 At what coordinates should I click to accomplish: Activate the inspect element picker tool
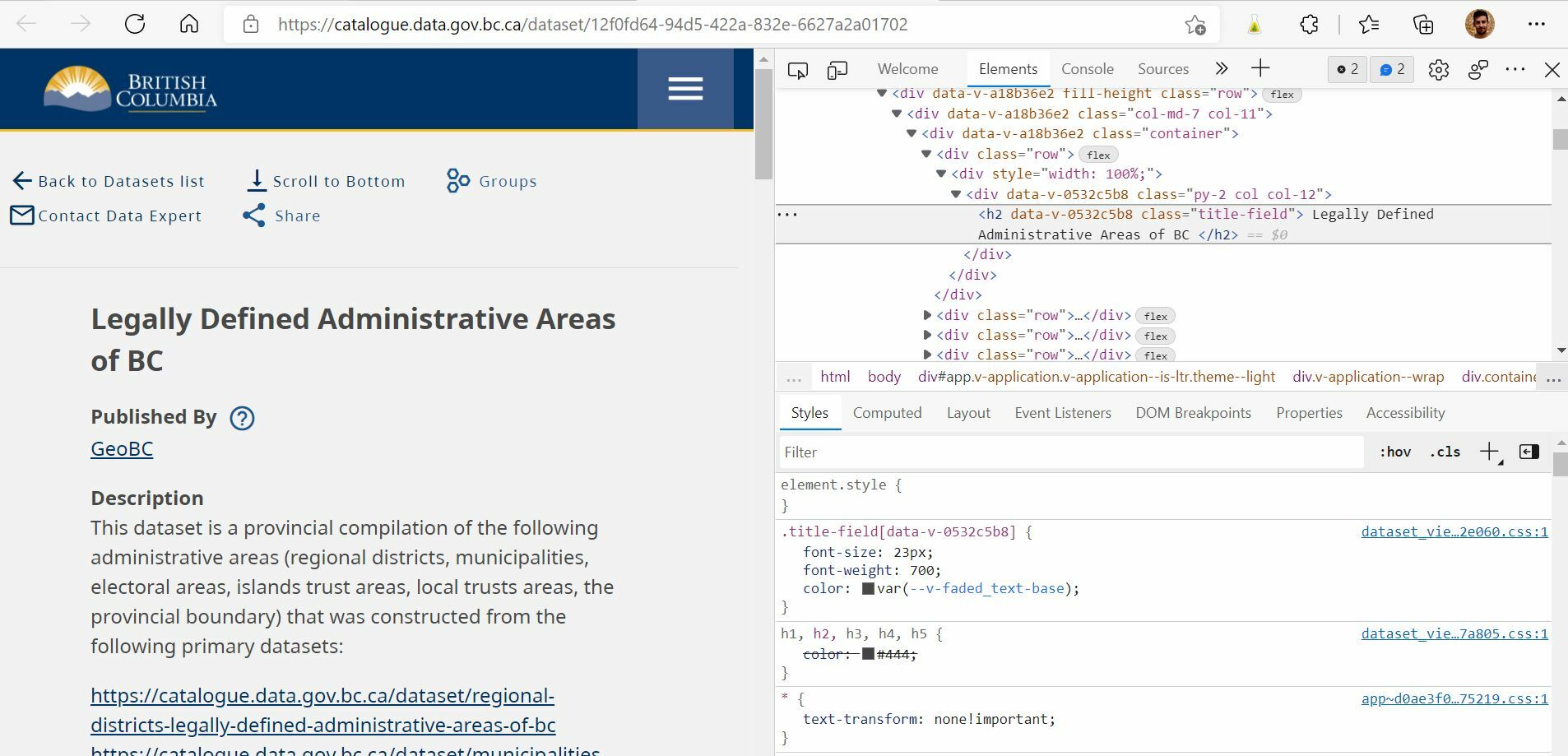pyautogui.click(x=798, y=70)
